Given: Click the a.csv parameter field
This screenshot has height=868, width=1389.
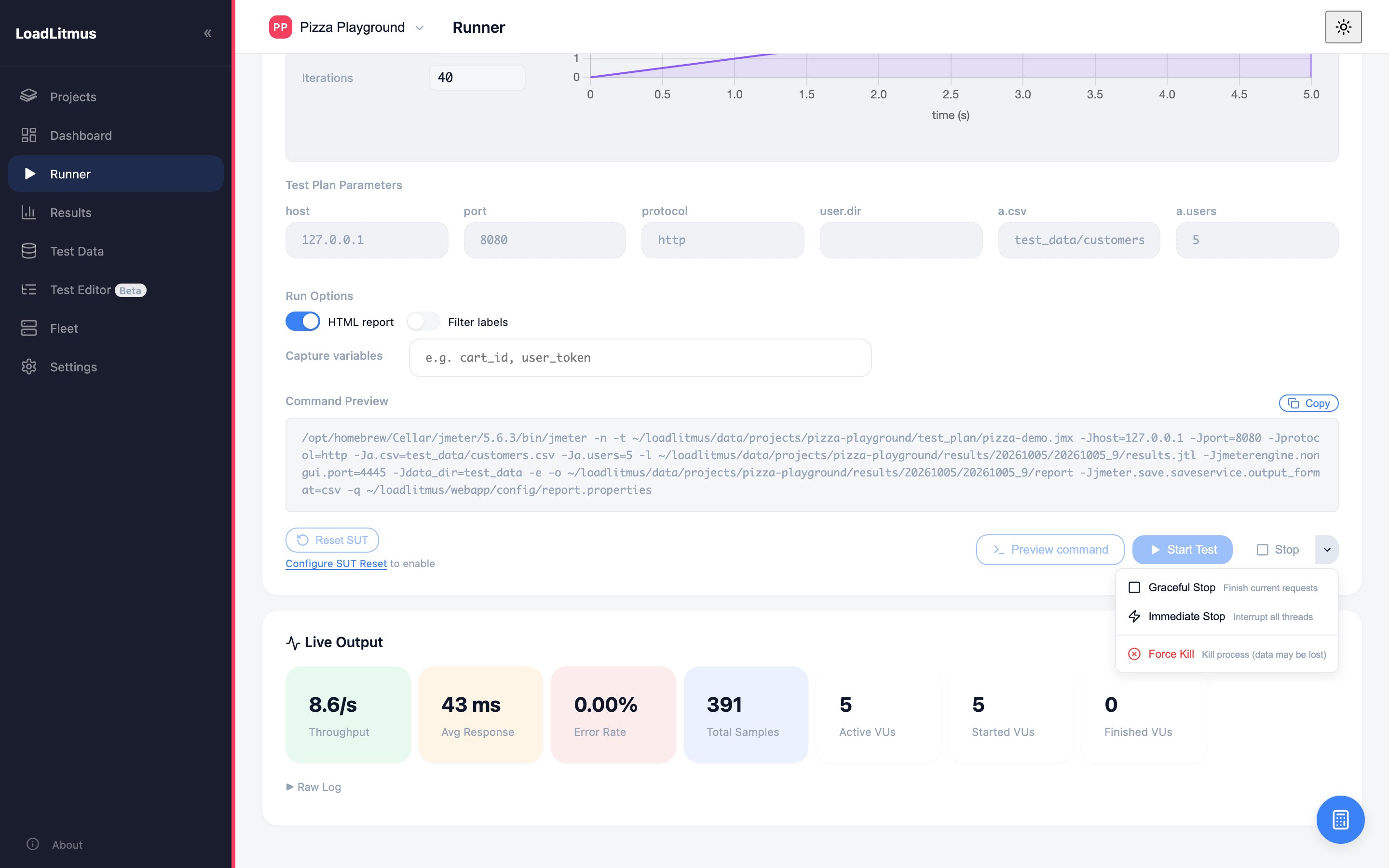Looking at the screenshot, I should pos(1078,240).
